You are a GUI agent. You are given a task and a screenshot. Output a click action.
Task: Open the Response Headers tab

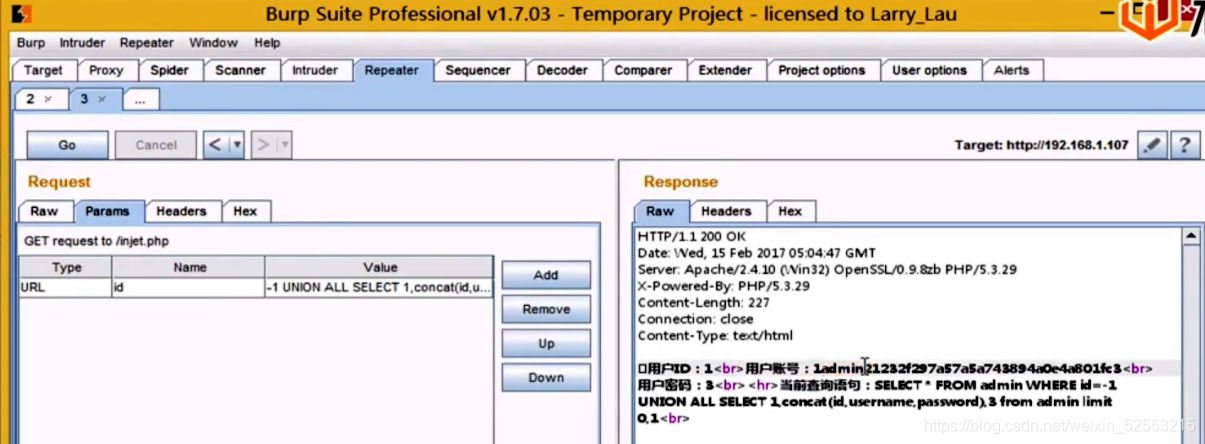[726, 211]
